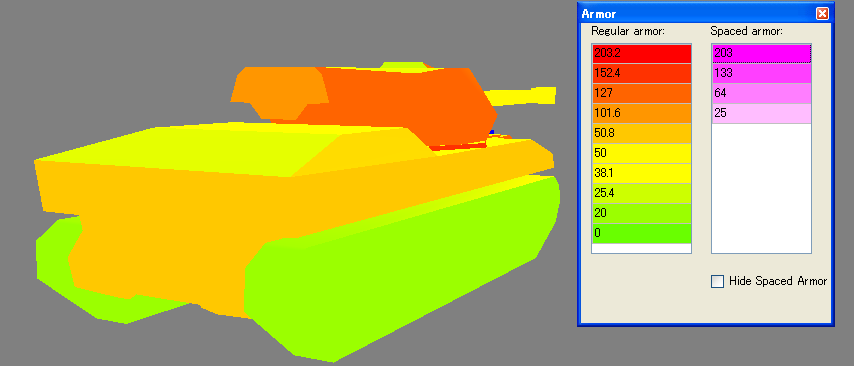The height and width of the screenshot is (366, 854).
Task: Select the 50.8 regular armor row
Action: 642,133
